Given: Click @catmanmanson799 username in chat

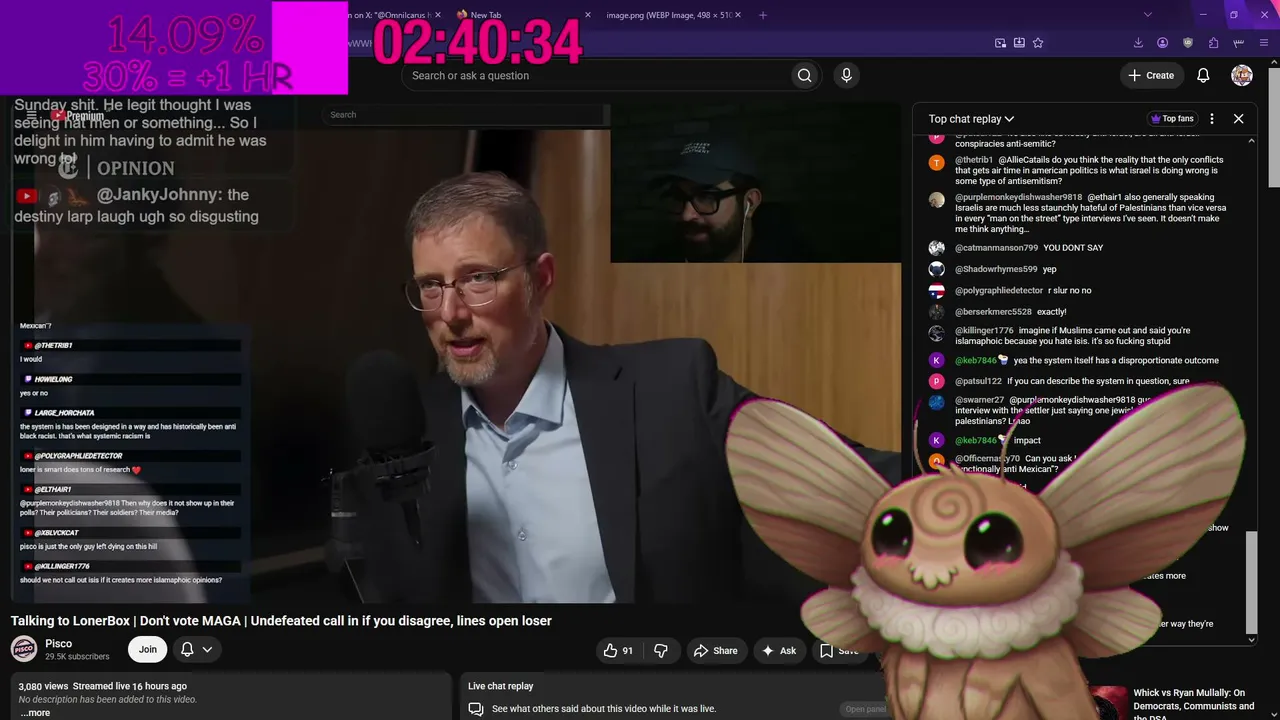Looking at the screenshot, I should 996,248.
